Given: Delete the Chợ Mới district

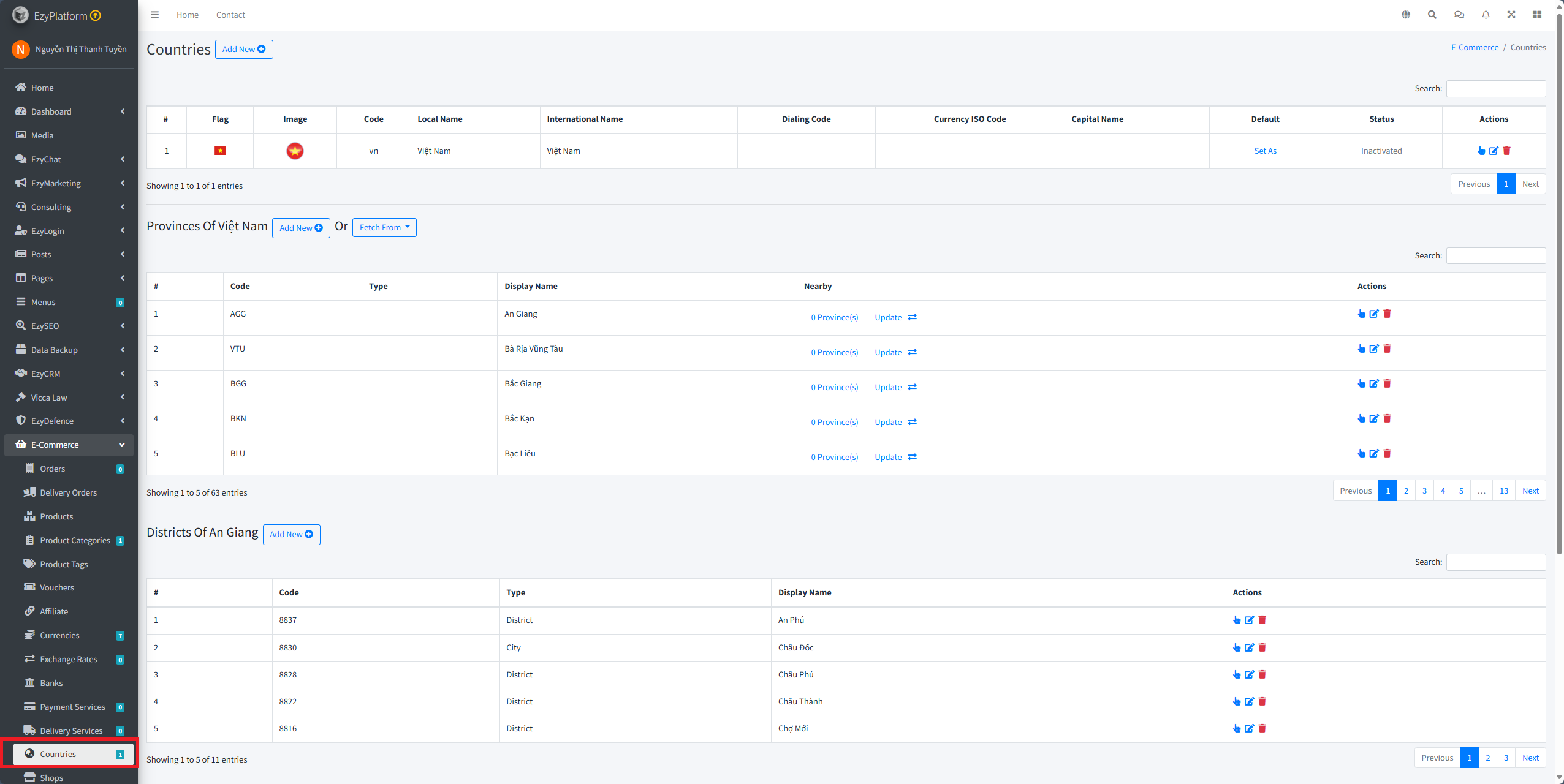Looking at the screenshot, I should tap(1262, 728).
